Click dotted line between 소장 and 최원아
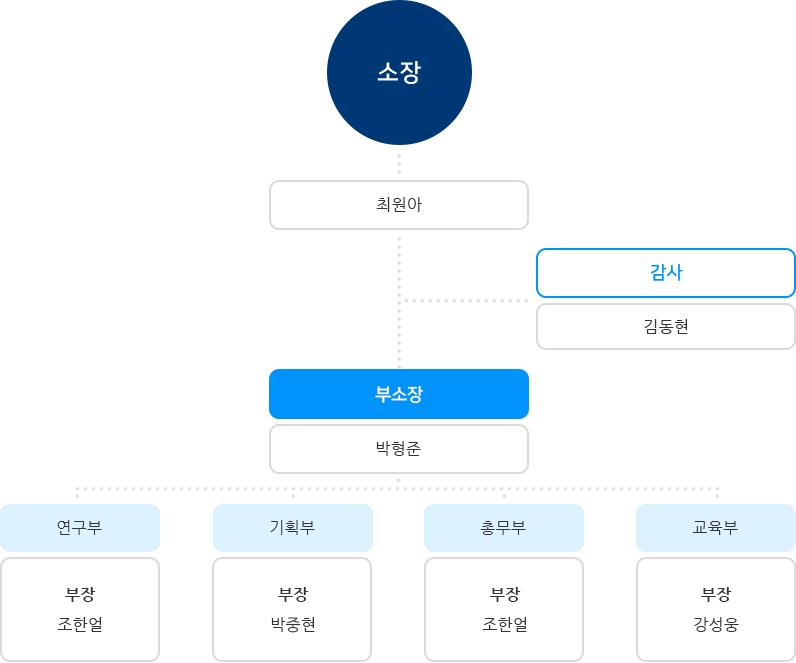Image resolution: width=796 pixels, height=663 pixels. click(399, 163)
